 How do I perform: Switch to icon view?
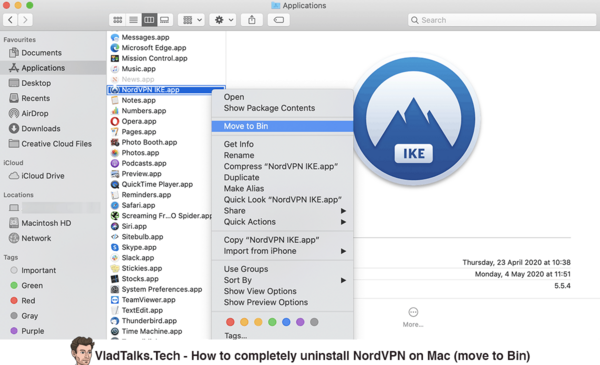tap(117, 20)
